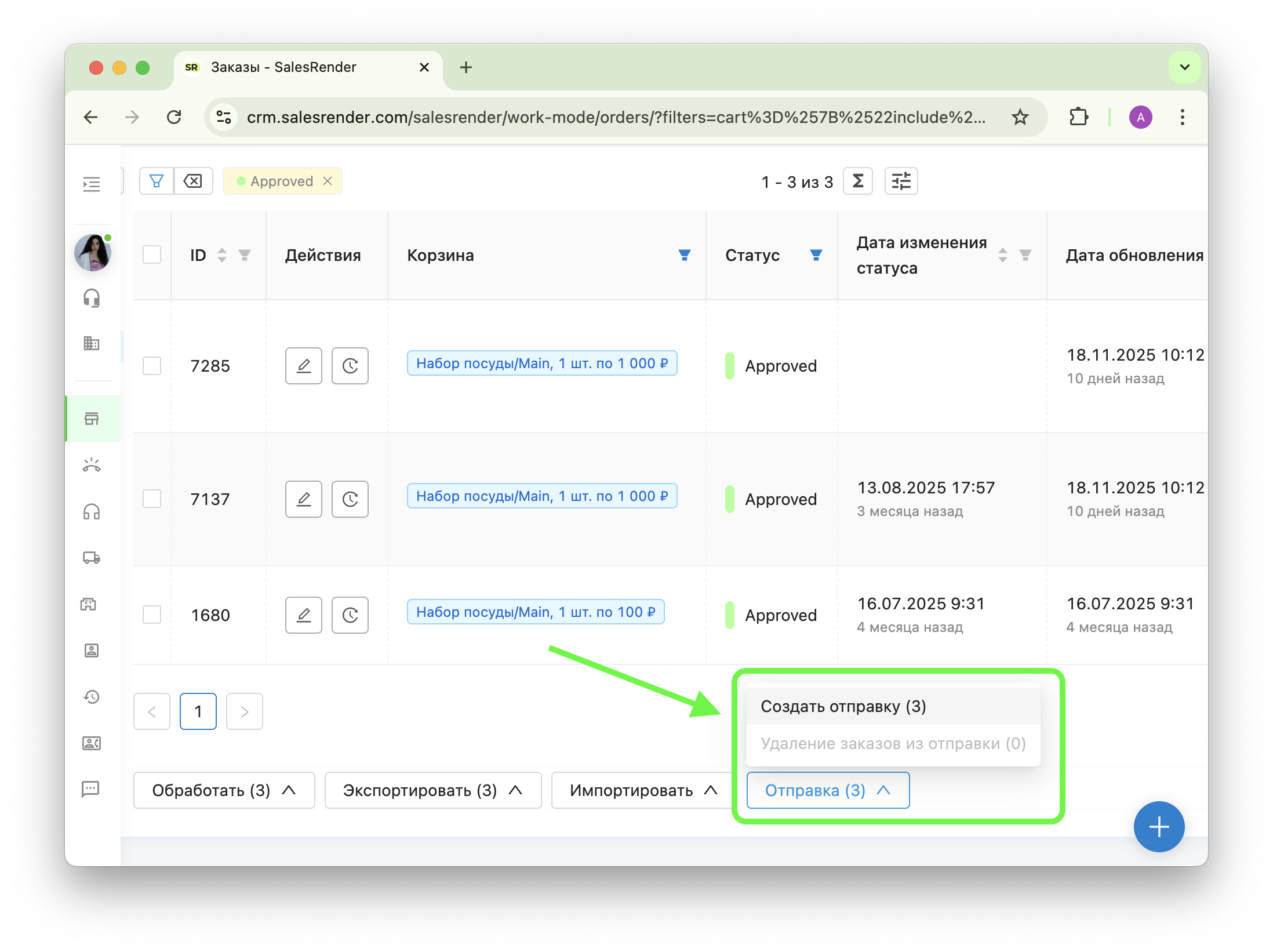Click the filter funnel icon in toolbar

tap(156, 181)
